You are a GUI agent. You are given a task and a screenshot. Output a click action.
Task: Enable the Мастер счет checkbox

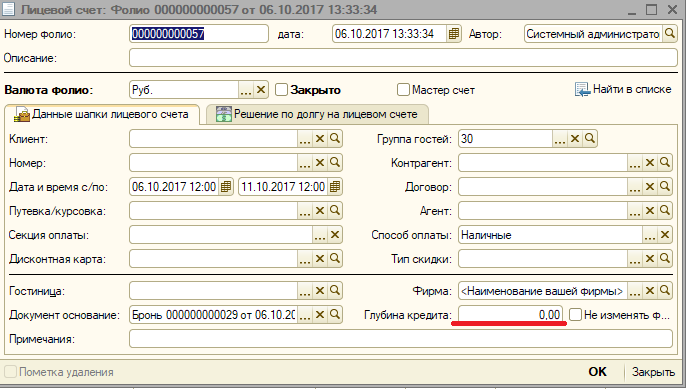click(403, 90)
